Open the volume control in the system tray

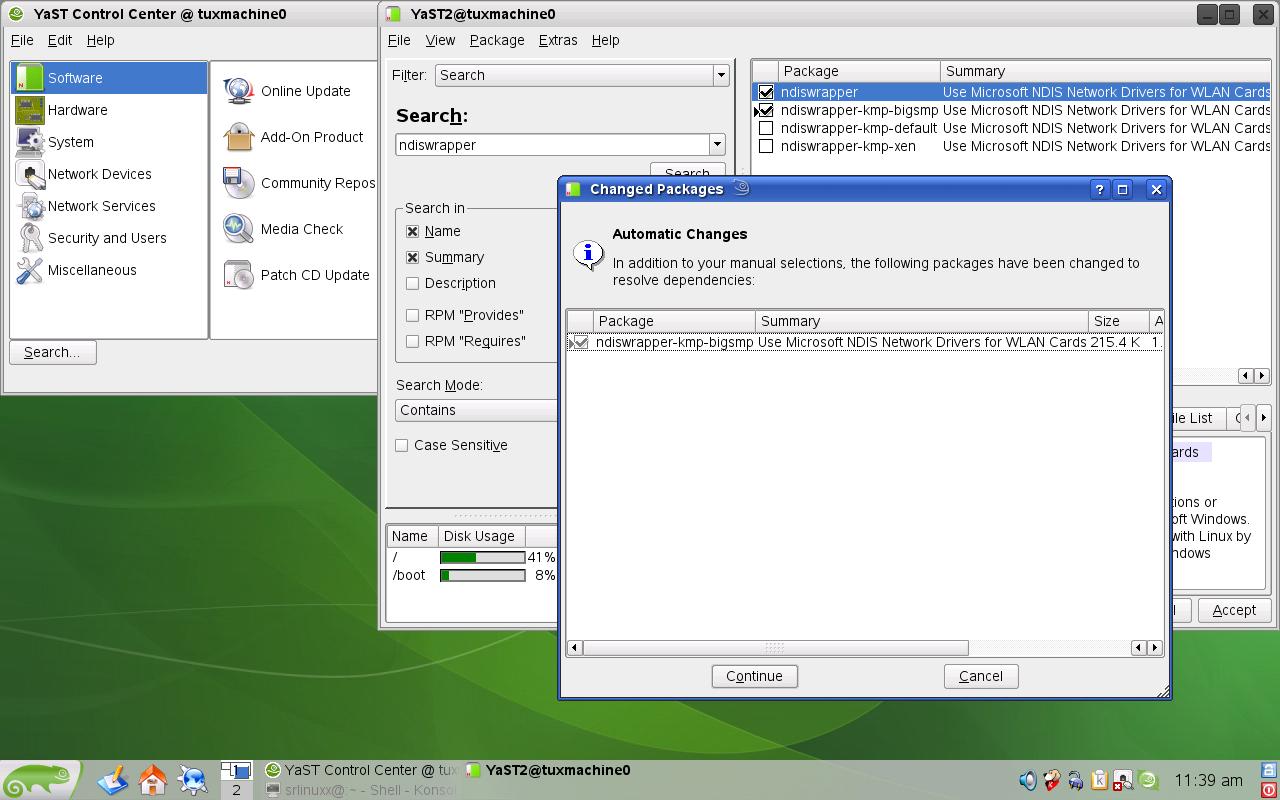[x=1027, y=780]
